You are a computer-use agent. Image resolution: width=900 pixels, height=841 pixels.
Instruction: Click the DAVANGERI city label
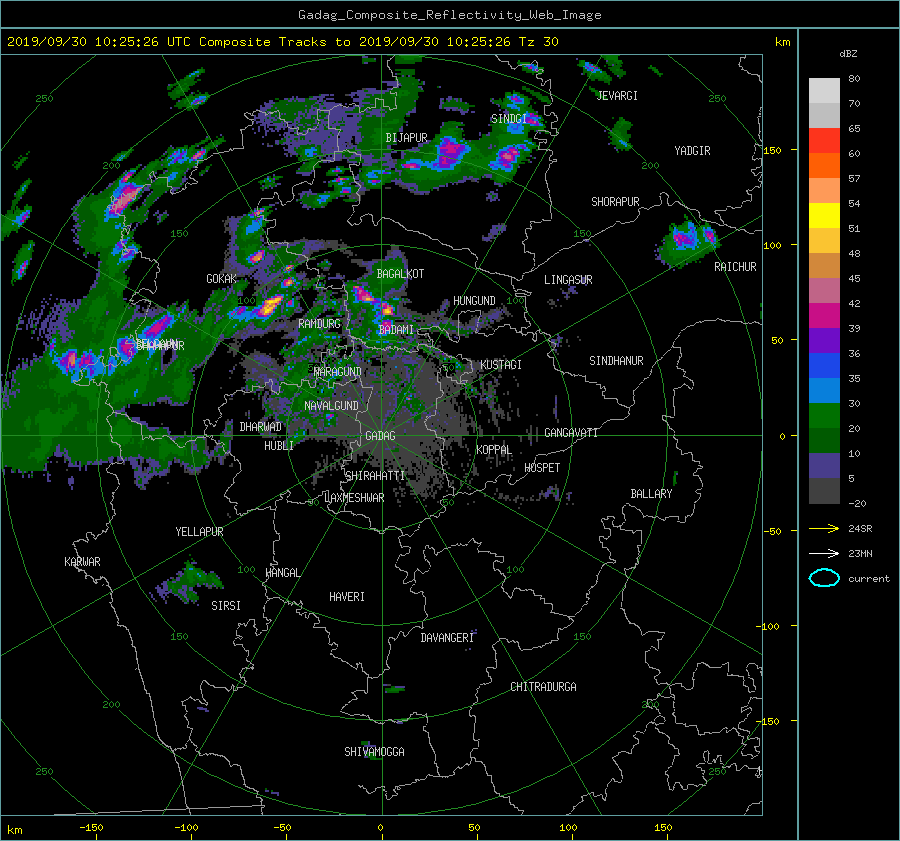447,638
